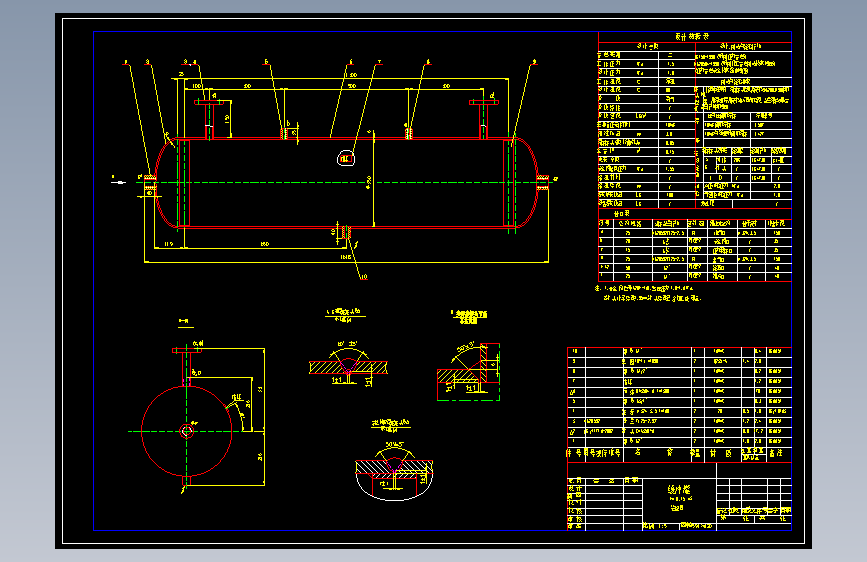
Task: Click the item 10 row in the parts list
Action: 680,351
